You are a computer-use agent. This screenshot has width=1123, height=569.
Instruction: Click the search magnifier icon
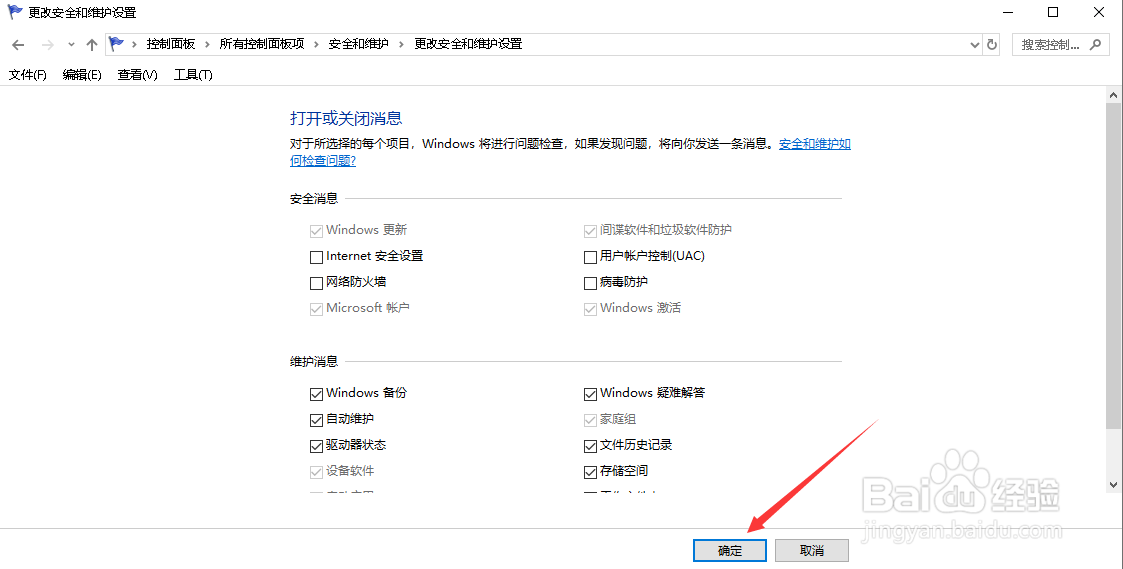pos(1095,44)
